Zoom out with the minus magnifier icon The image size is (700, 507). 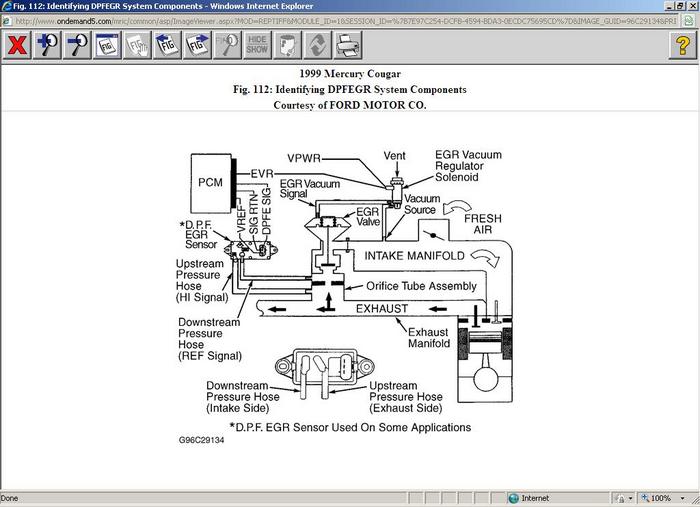[x=77, y=45]
